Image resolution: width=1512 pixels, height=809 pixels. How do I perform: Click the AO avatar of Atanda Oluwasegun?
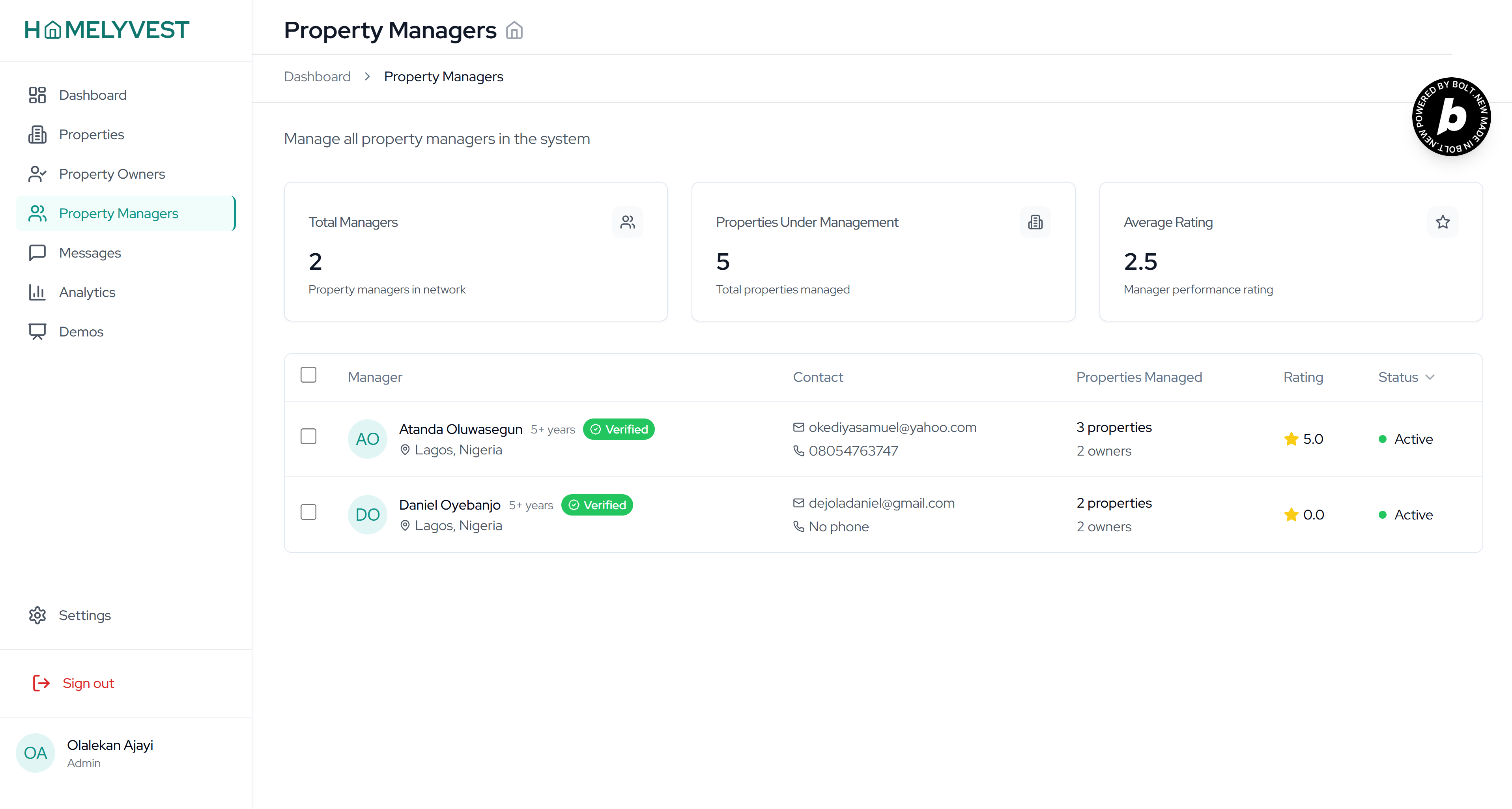(367, 439)
